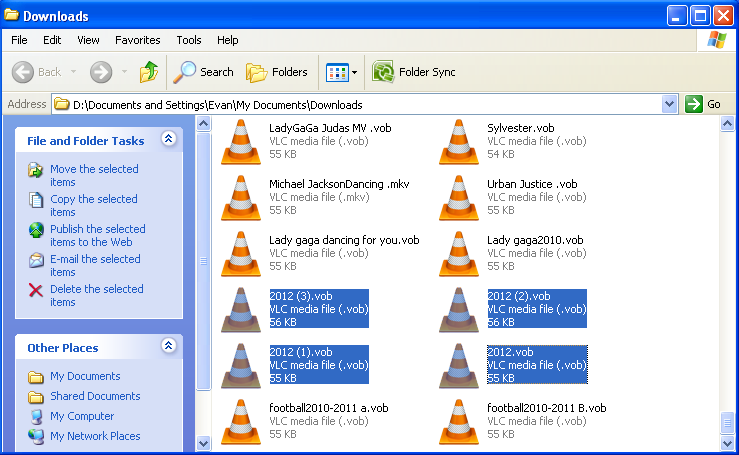Click the copy documents task icon

point(36,200)
